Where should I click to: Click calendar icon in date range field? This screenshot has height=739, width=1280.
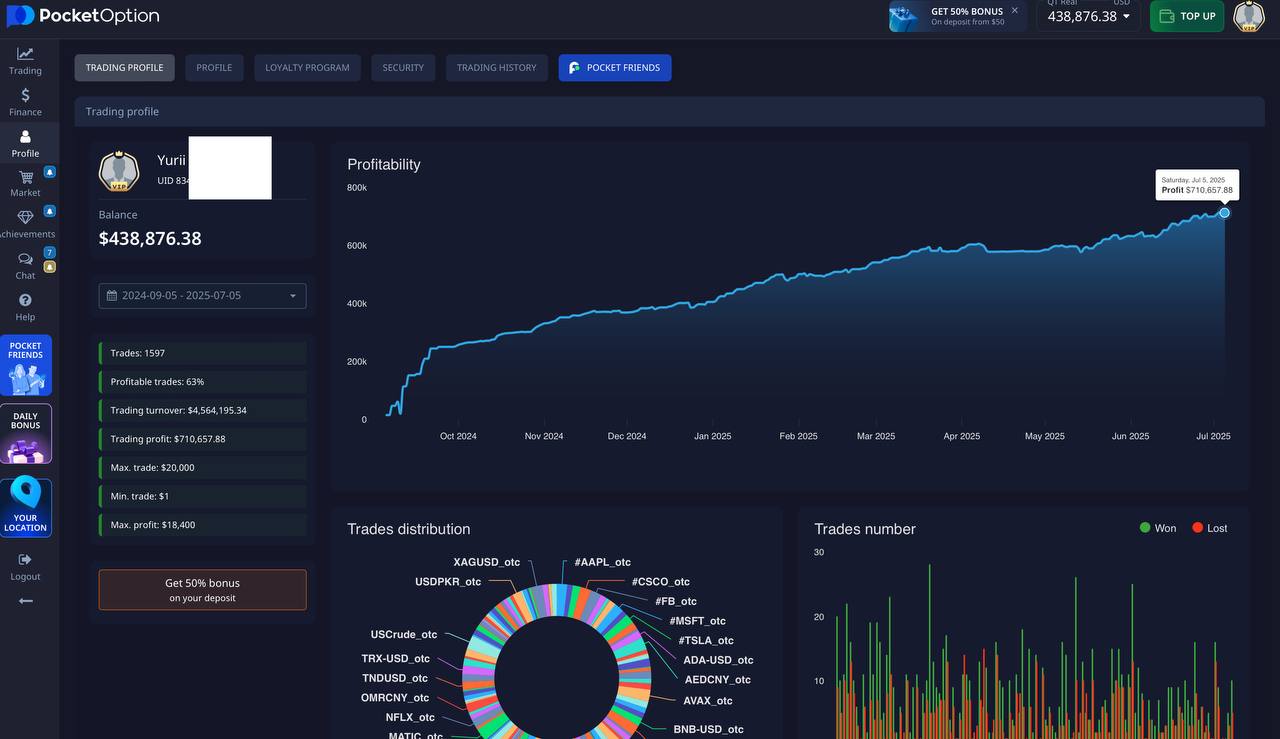click(x=112, y=296)
